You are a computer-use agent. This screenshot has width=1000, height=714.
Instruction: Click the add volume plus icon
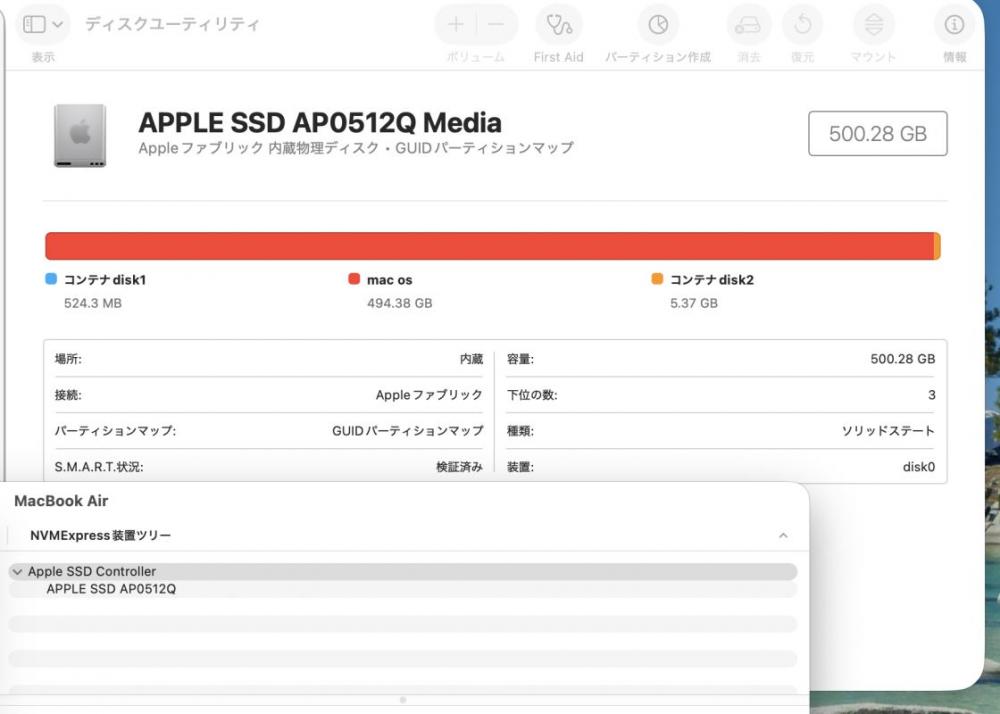456,25
